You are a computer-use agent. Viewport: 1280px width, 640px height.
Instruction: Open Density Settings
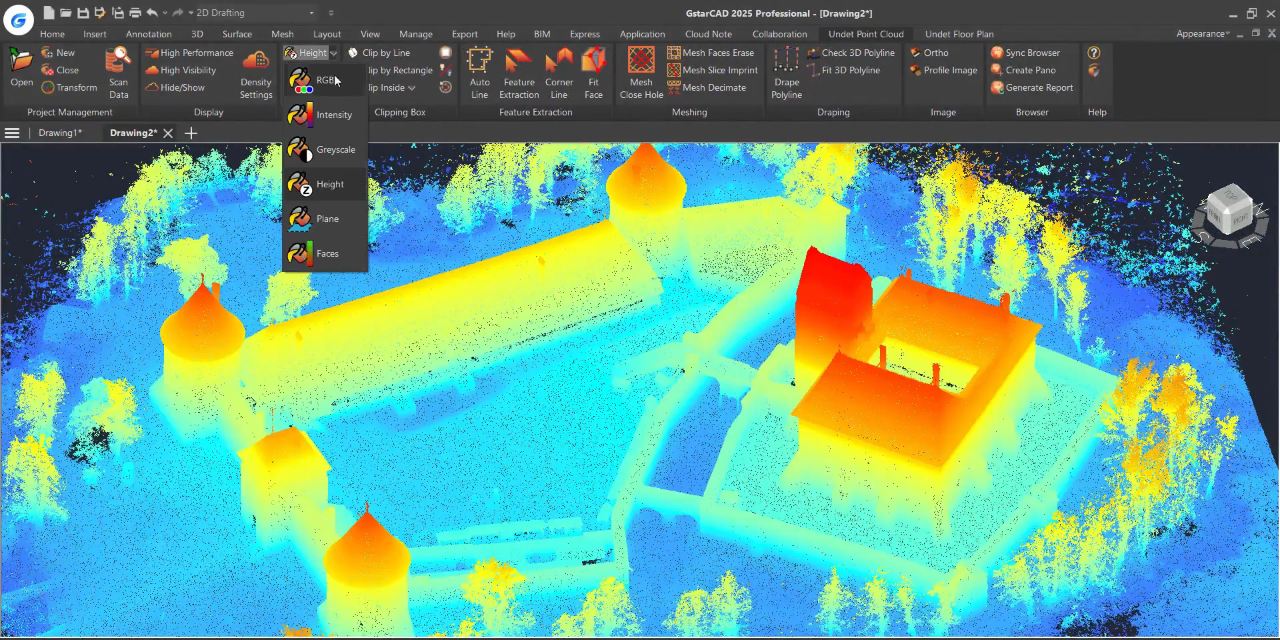(x=256, y=74)
